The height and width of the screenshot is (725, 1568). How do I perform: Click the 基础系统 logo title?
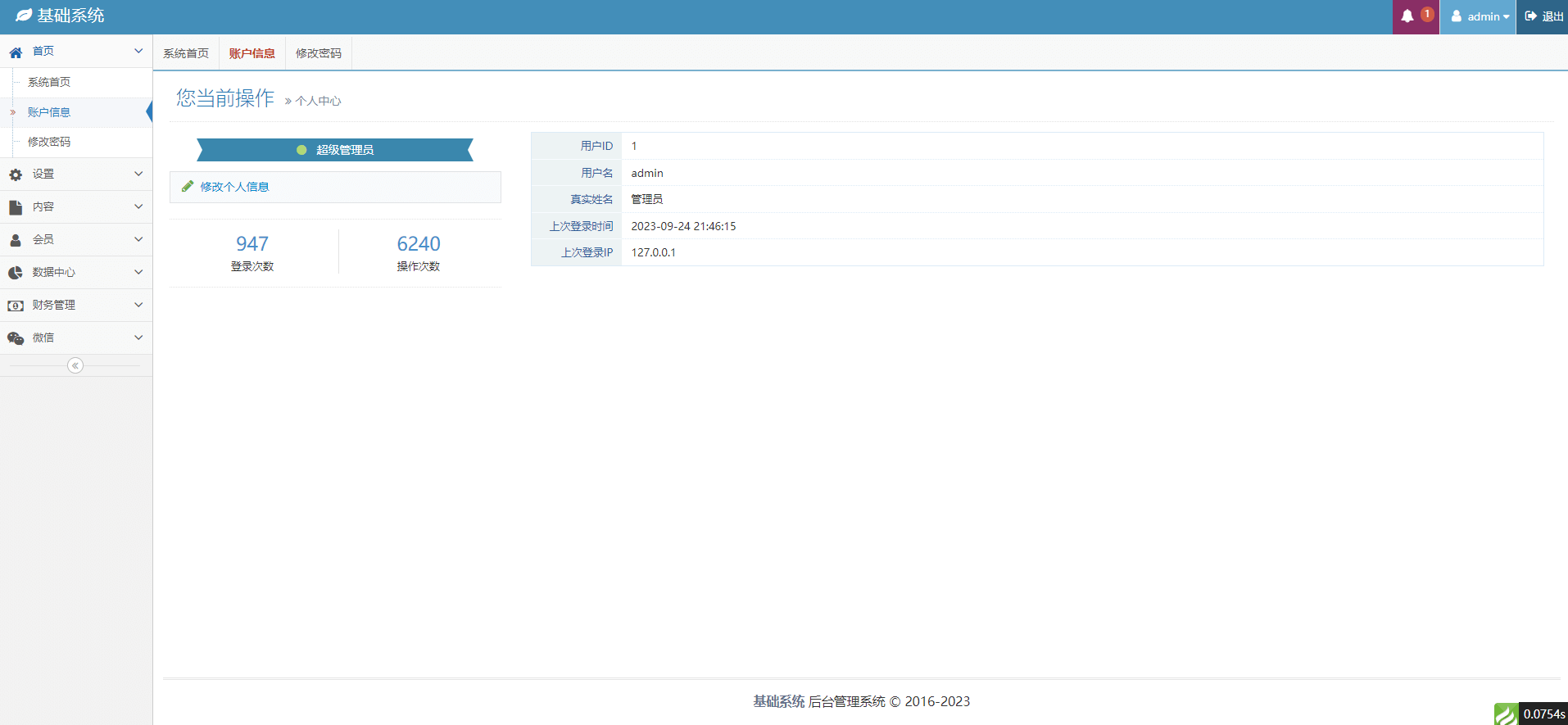pyautogui.click(x=70, y=16)
